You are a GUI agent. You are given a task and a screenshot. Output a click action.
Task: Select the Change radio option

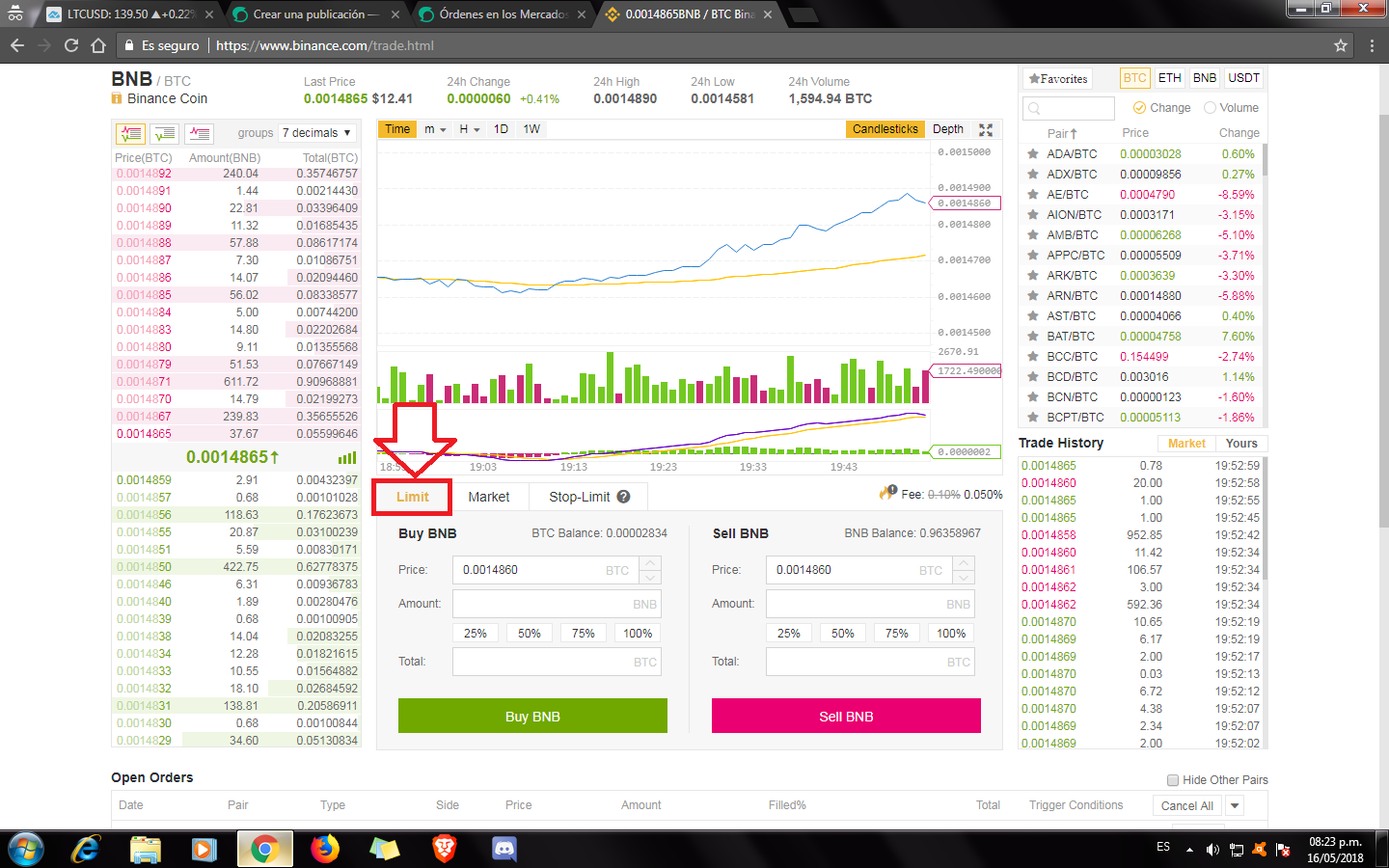1139,108
